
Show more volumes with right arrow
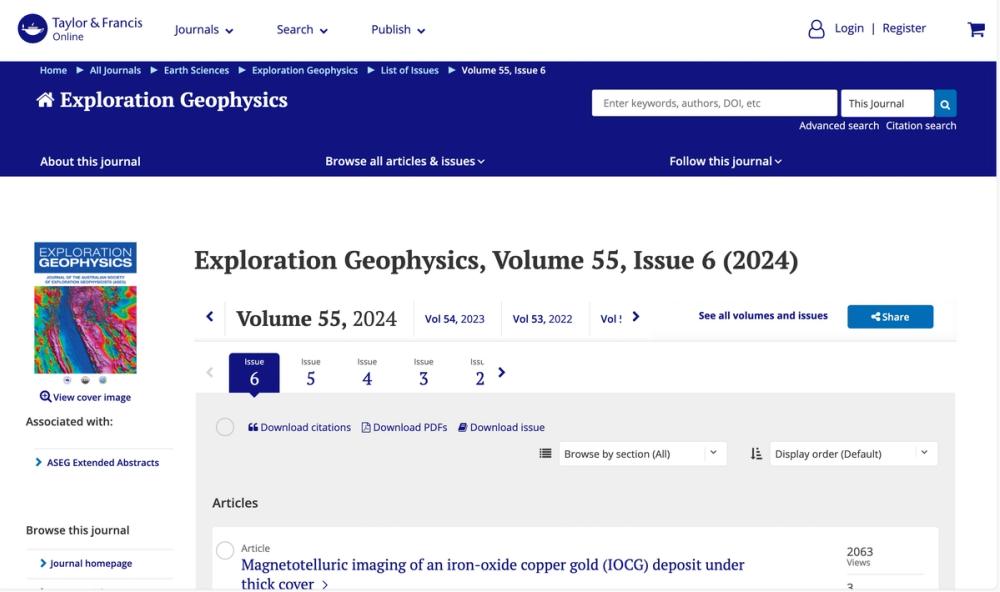click(x=636, y=316)
